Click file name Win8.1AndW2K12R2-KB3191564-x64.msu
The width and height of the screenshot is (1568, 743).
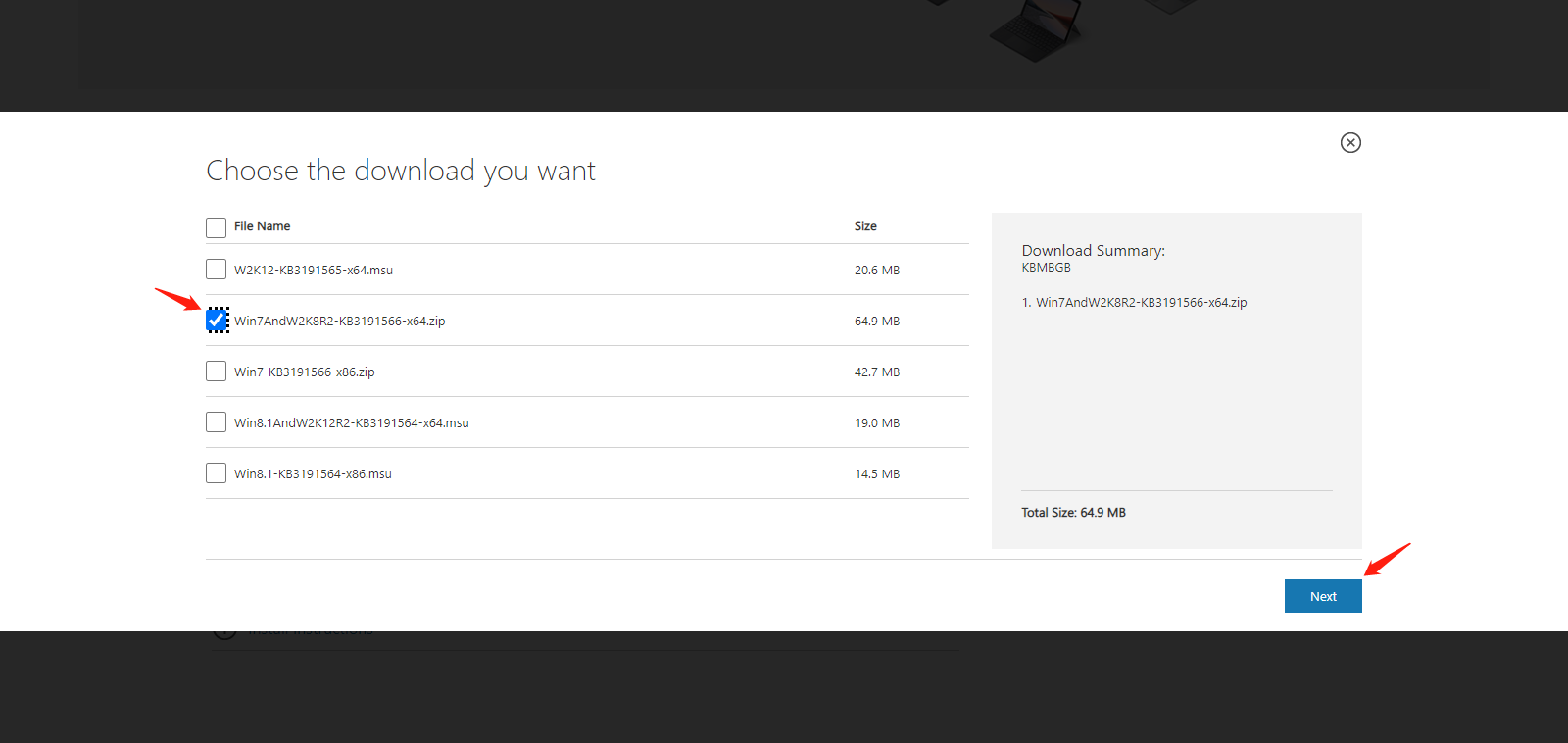(x=352, y=423)
